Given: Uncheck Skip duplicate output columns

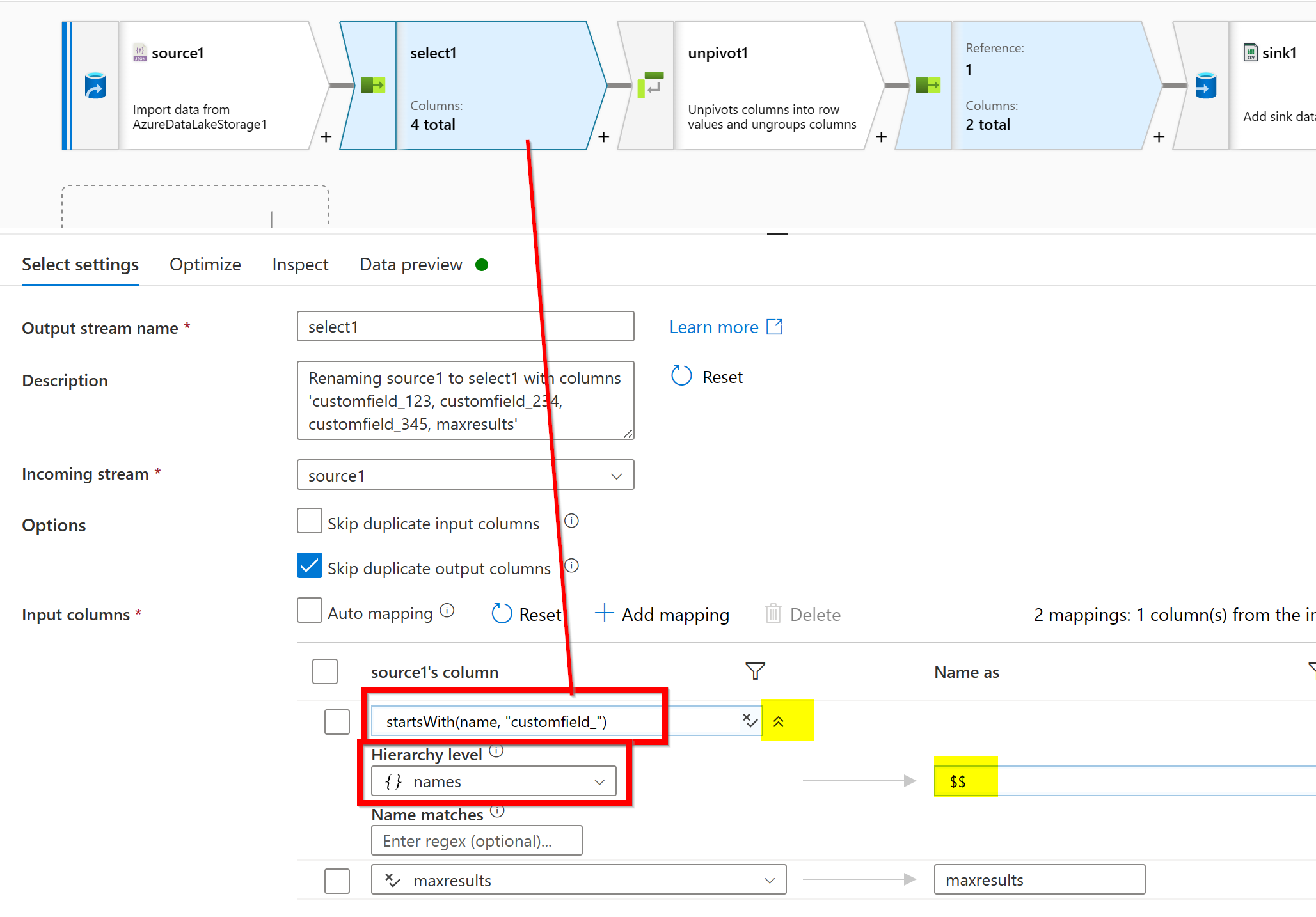Looking at the screenshot, I should pyautogui.click(x=310, y=566).
